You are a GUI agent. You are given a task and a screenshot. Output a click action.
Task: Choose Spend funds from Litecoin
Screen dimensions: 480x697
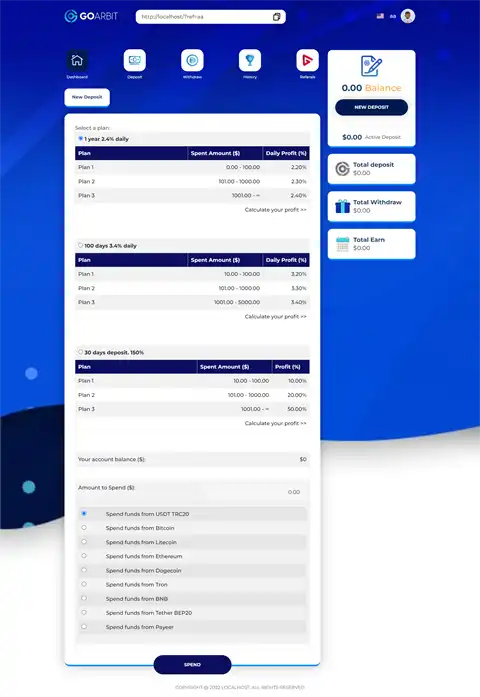point(84,542)
